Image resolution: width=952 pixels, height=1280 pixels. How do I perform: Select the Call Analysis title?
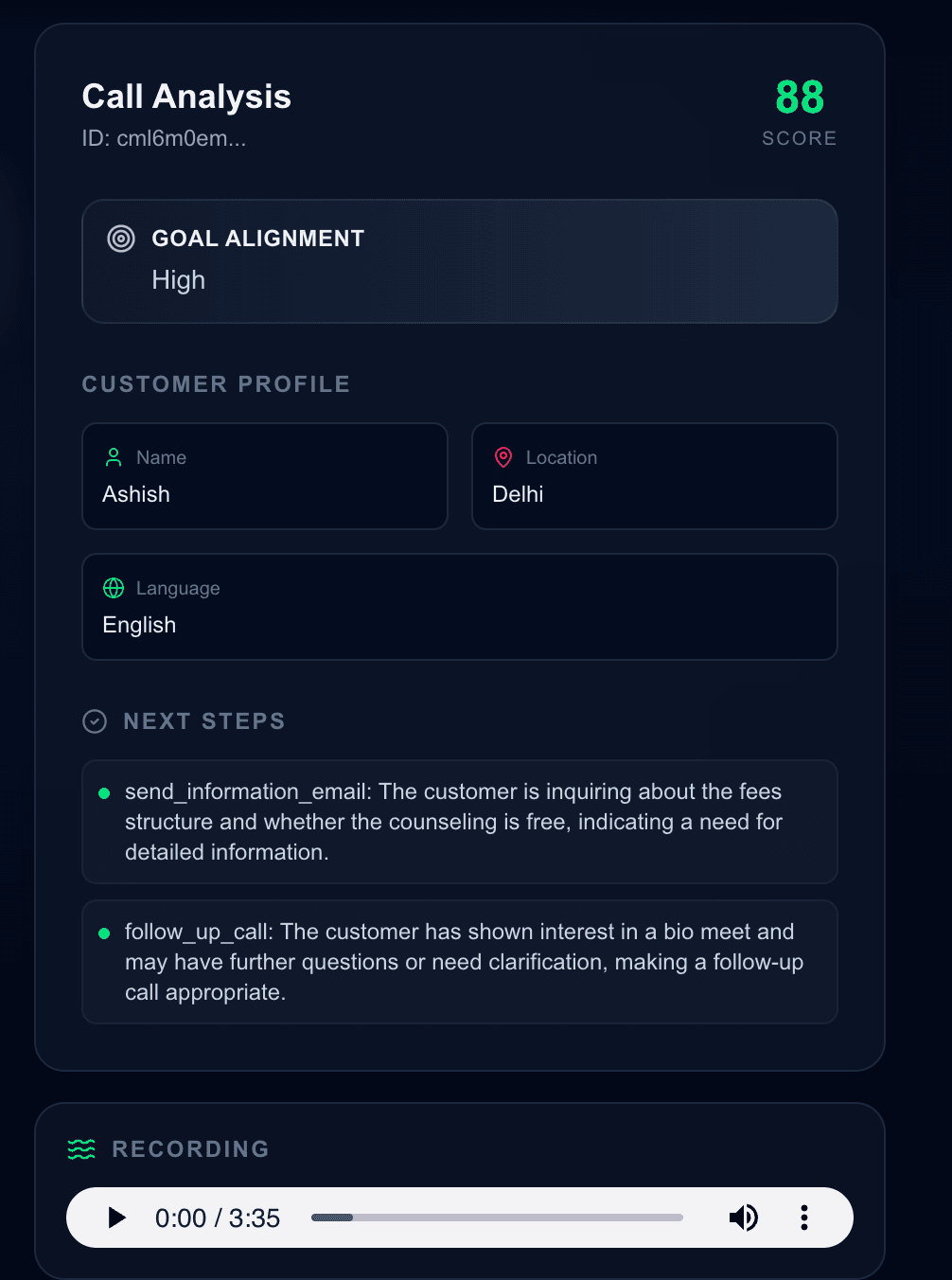(185, 96)
